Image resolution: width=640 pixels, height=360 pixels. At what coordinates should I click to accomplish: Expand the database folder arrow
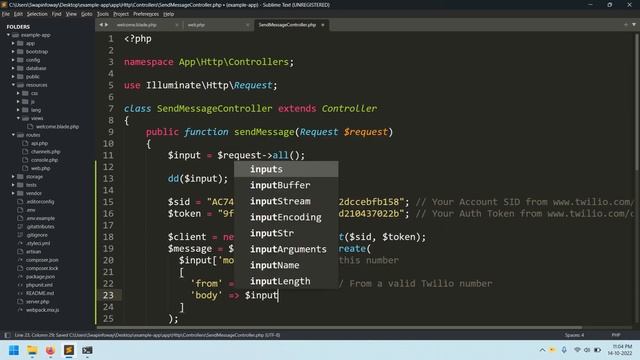[x=13, y=68]
